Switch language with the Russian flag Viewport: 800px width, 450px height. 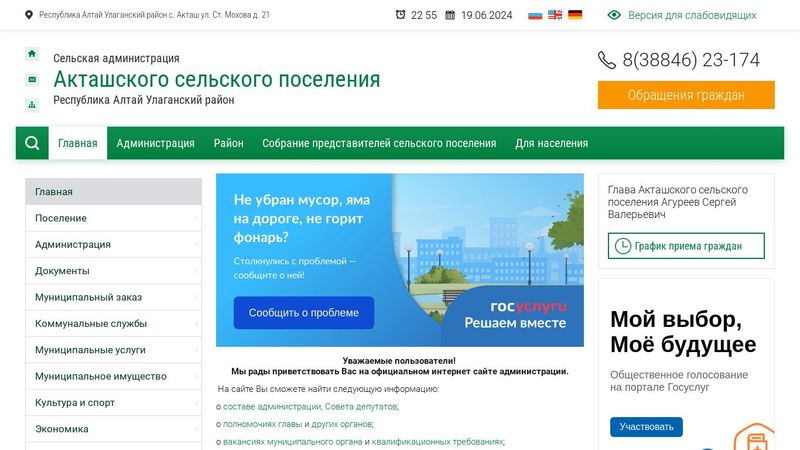(535, 15)
